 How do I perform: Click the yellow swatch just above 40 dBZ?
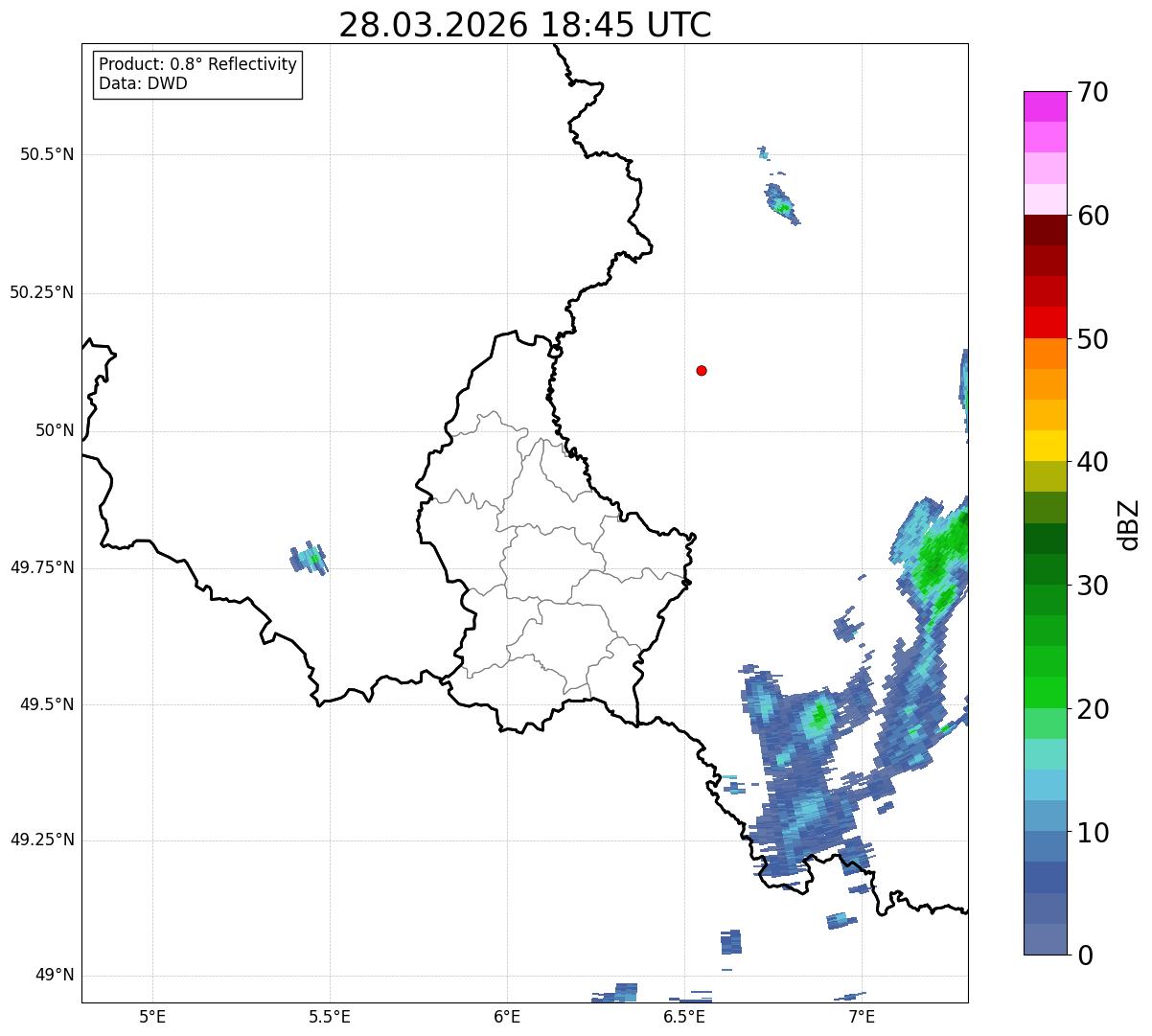1045,446
